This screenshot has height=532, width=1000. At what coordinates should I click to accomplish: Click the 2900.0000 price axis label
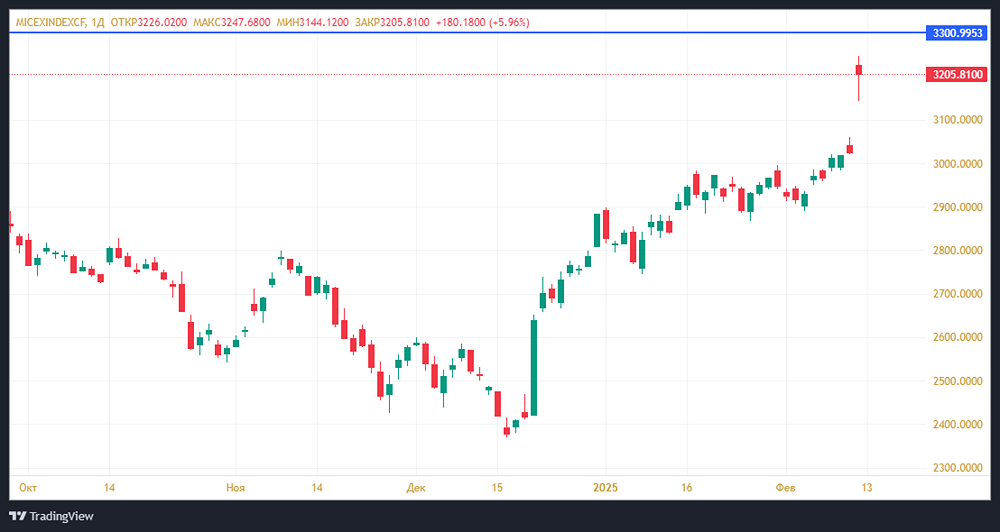pos(957,207)
